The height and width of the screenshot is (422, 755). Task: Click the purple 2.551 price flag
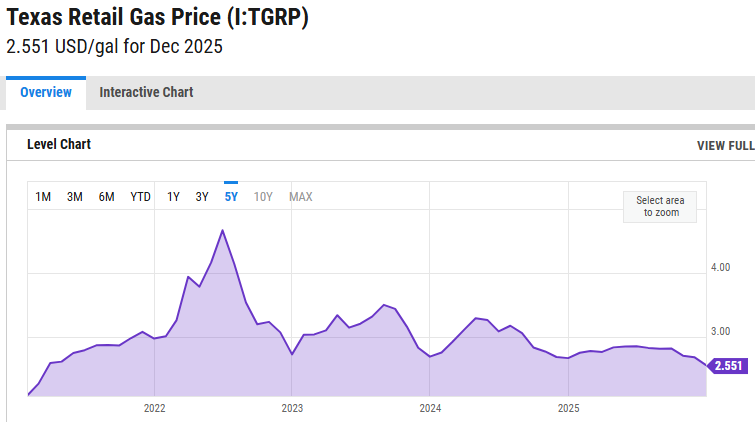(x=727, y=366)
